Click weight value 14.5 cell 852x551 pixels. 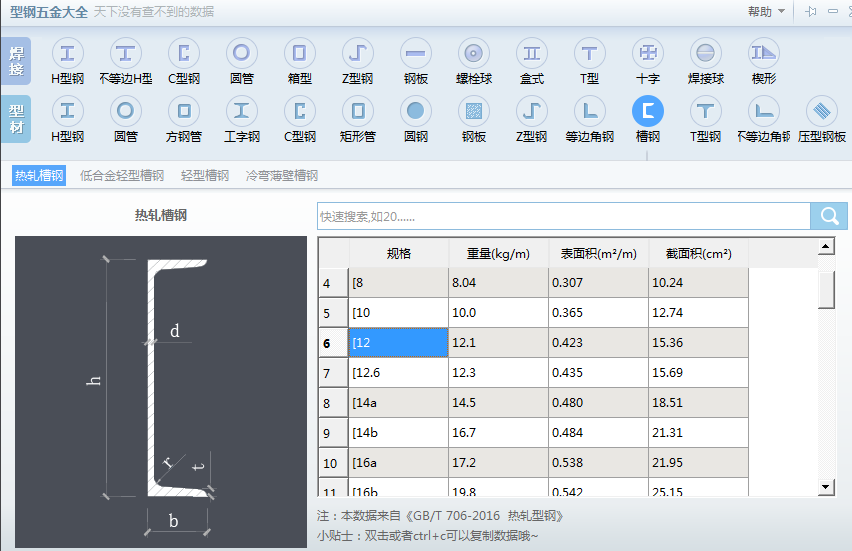(x=498, y=403)
